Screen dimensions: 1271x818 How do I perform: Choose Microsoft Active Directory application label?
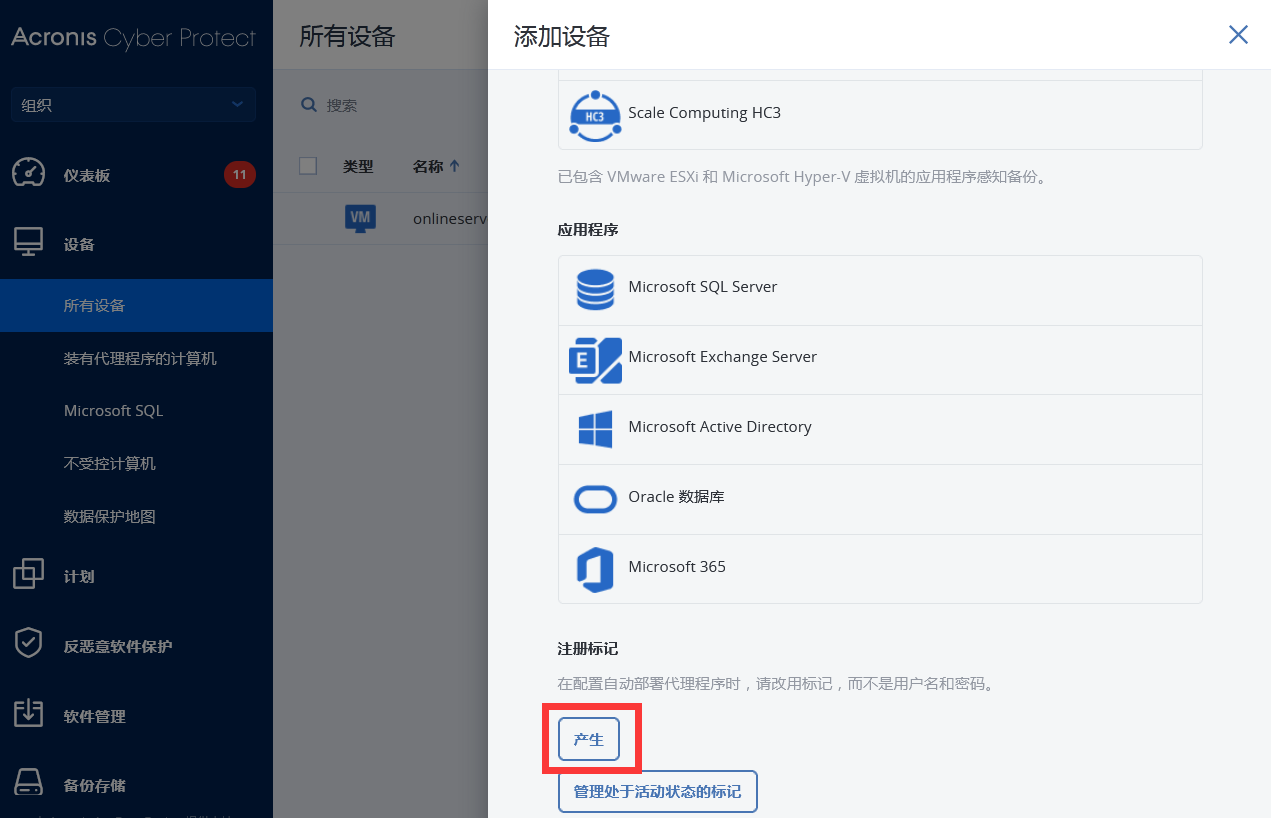click(x=720, y=427)
